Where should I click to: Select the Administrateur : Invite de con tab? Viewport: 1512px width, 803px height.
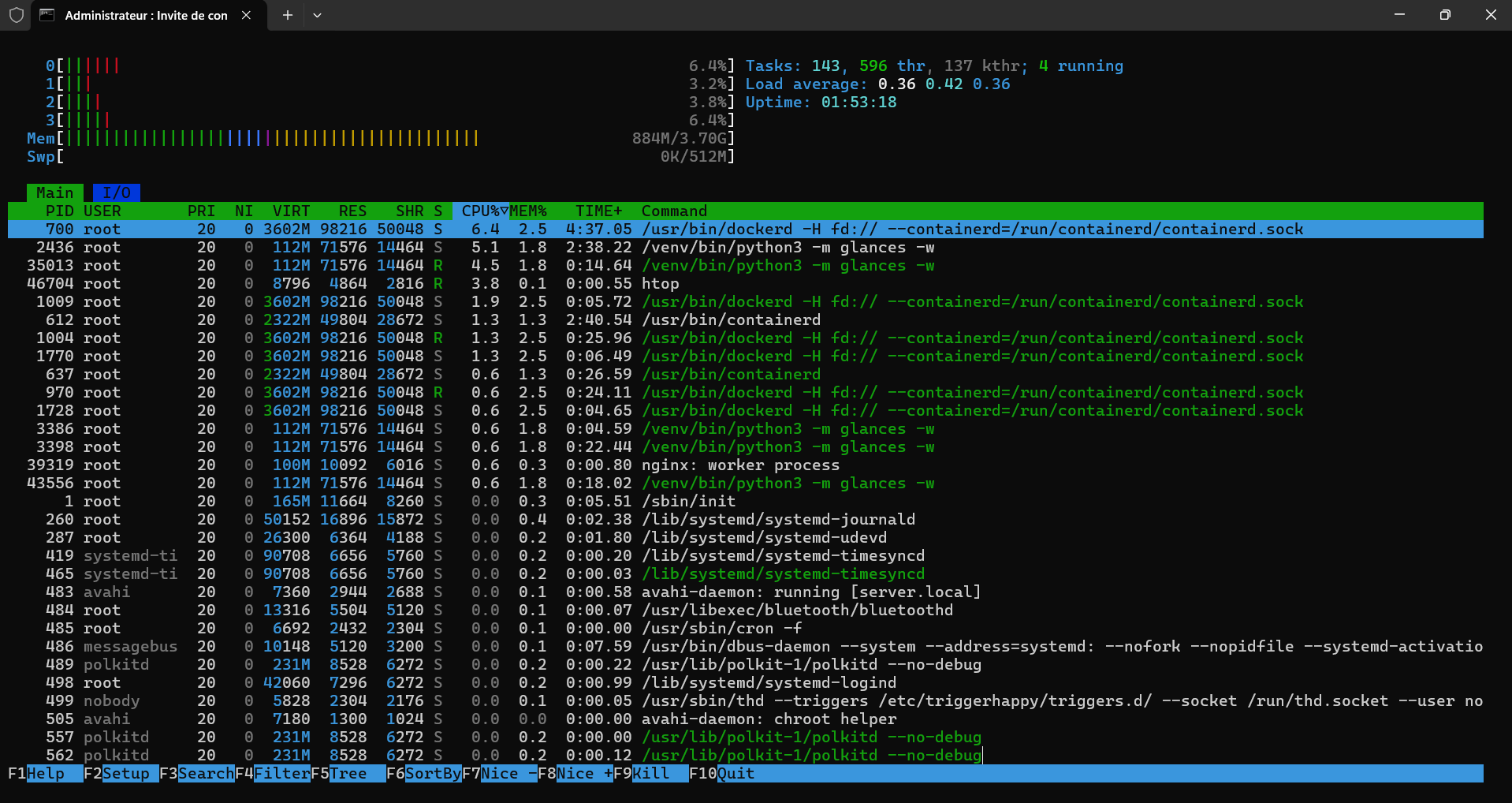(x=147, y=15)
